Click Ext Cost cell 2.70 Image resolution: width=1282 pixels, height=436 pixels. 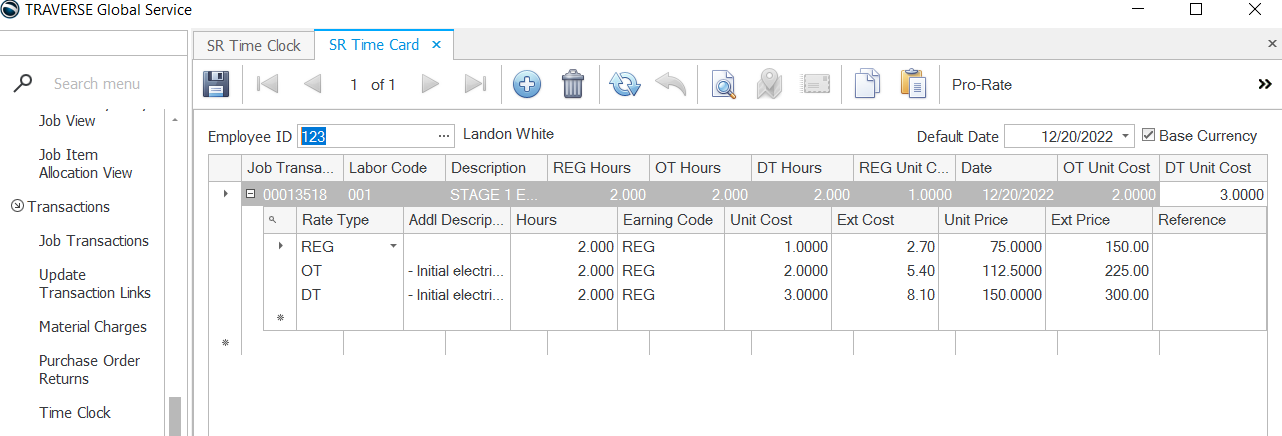885,245
